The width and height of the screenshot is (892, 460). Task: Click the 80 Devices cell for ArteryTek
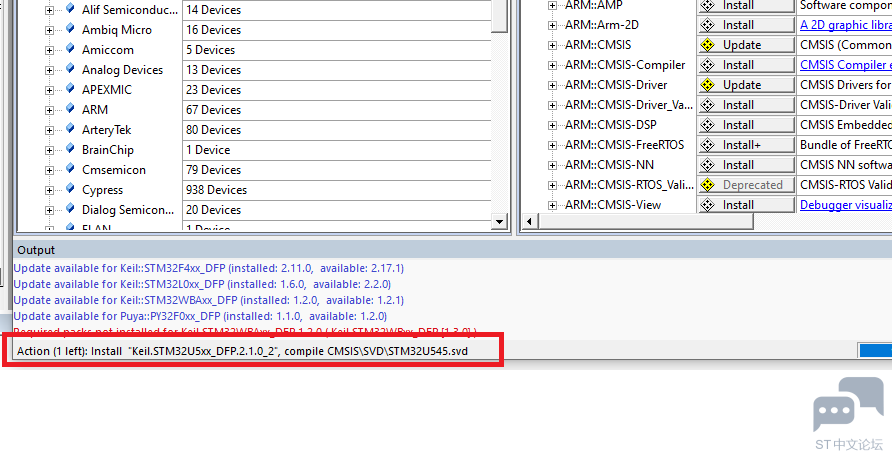pyautogui.click(x=337, y=130)
